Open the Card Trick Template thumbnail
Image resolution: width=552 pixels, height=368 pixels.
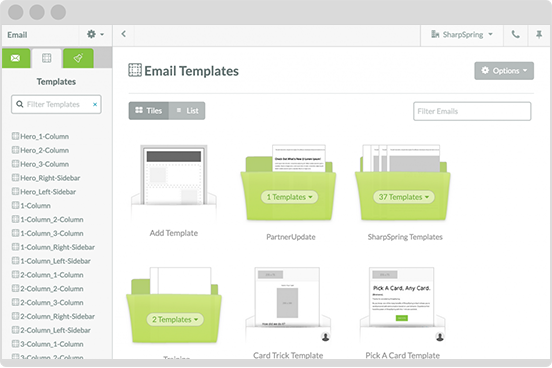tap(288, 298)
